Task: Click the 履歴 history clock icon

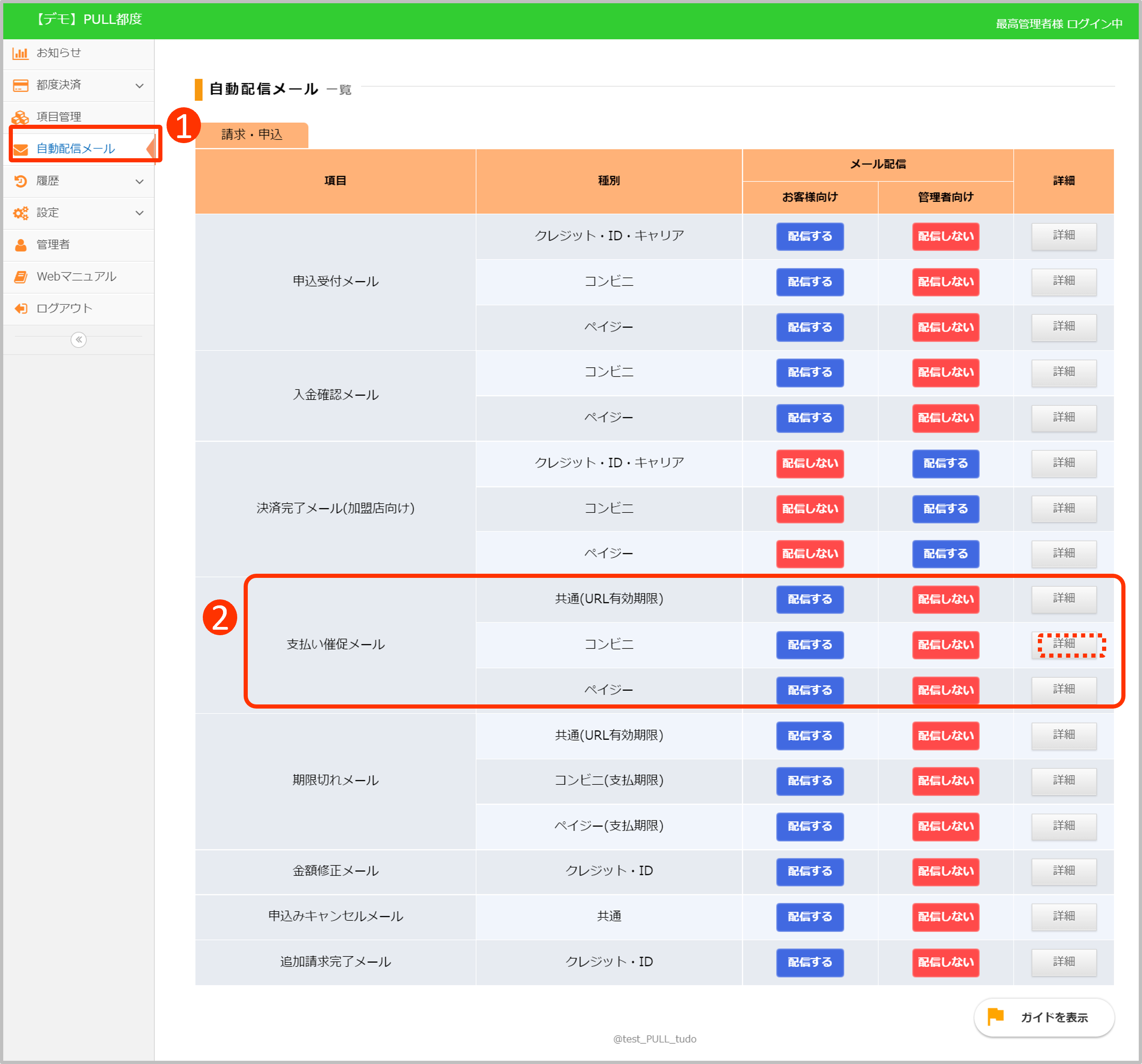Action: click(x=20, y=182)
